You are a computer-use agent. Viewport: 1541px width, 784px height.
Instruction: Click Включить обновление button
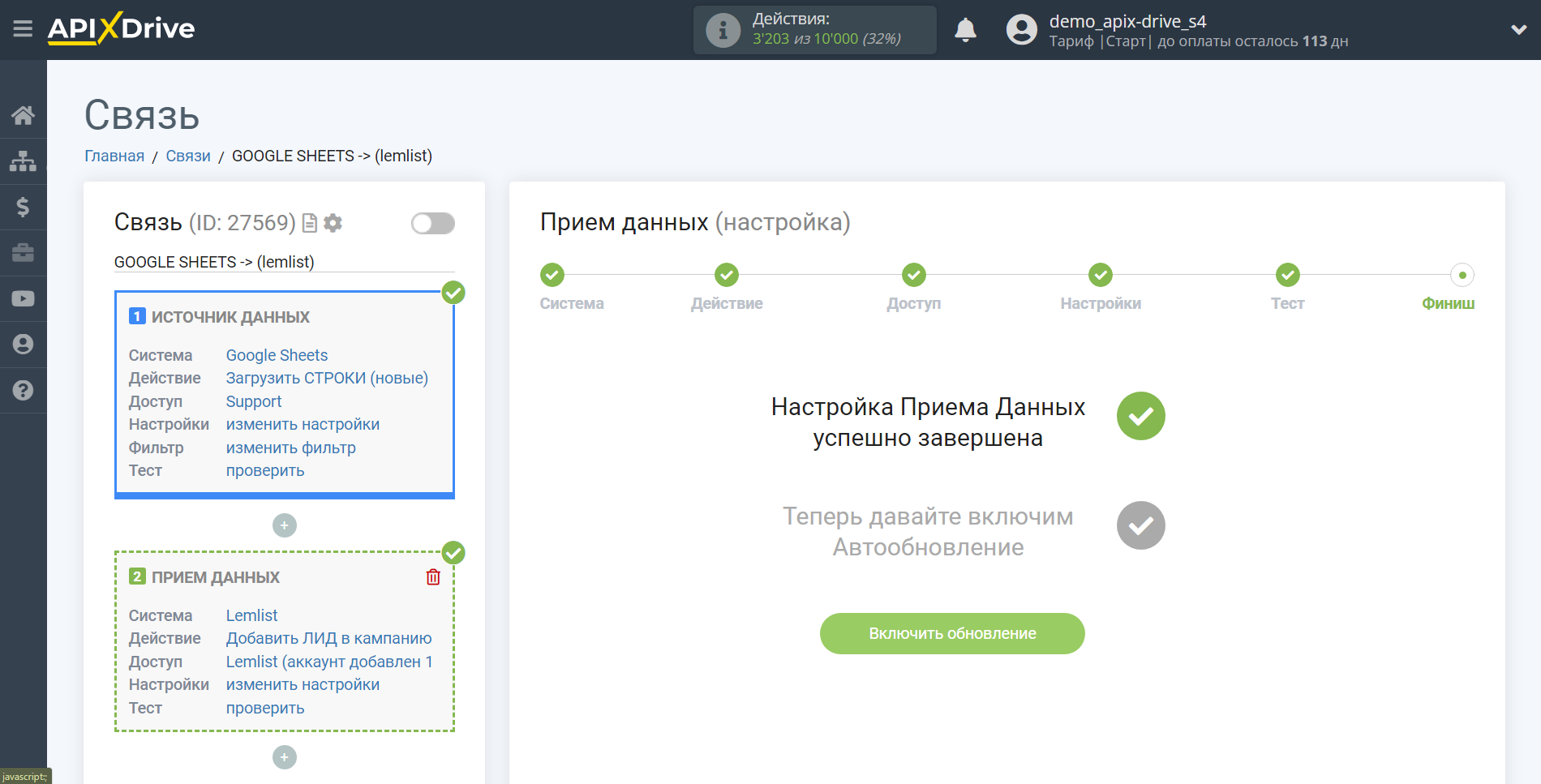tap(952, 633)
